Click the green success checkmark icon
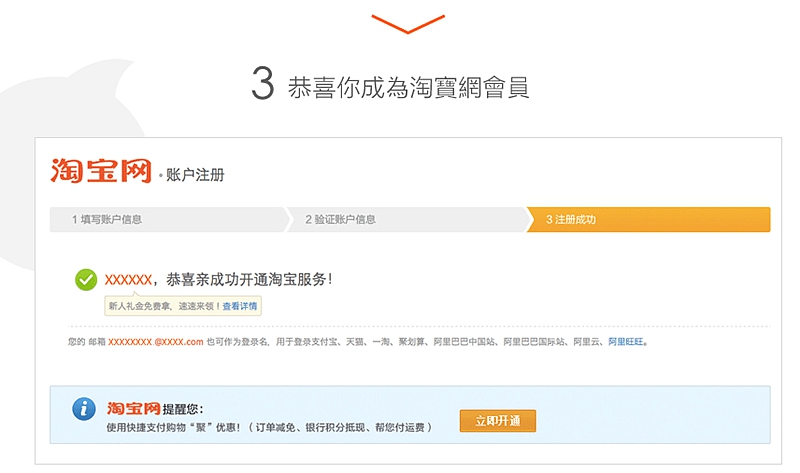This screenshot has height=473, width=800. 86,280
